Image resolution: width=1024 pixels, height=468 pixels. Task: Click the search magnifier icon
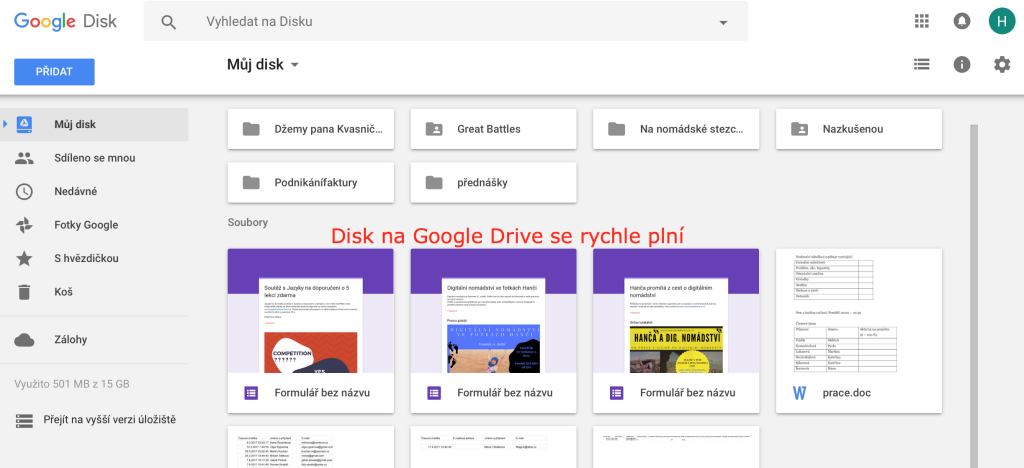coord(168,22)
